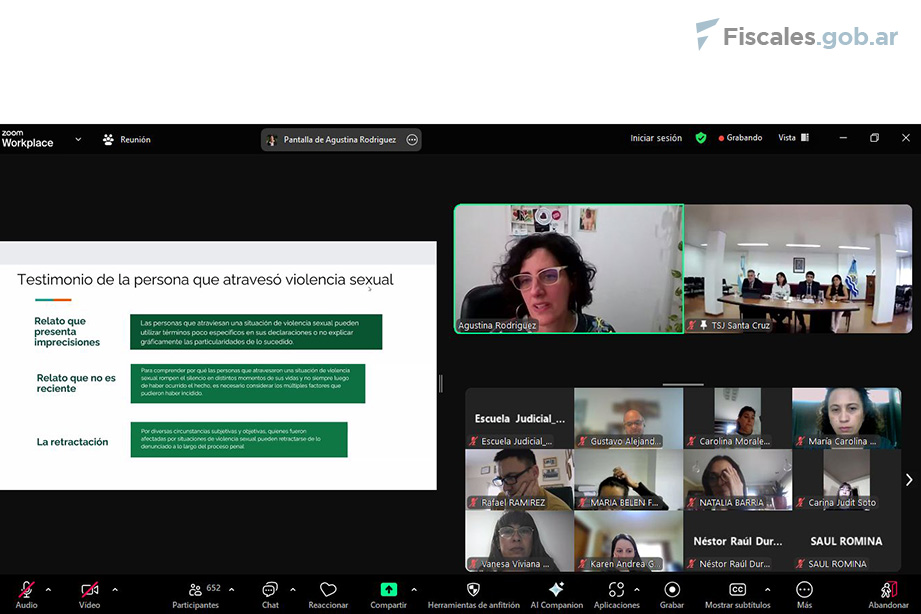Open the Chat panel
921x614 pixels.
pos(270,590)
